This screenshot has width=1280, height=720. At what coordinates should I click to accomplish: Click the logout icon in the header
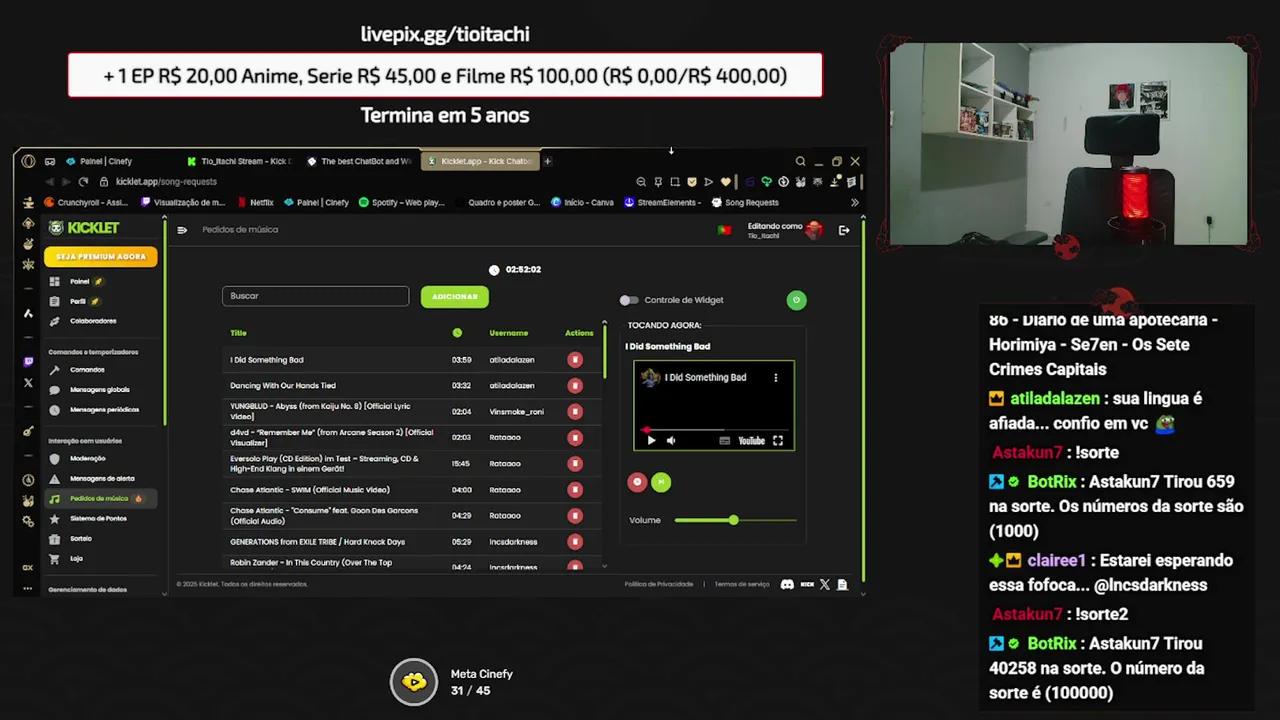coord(844,230)
